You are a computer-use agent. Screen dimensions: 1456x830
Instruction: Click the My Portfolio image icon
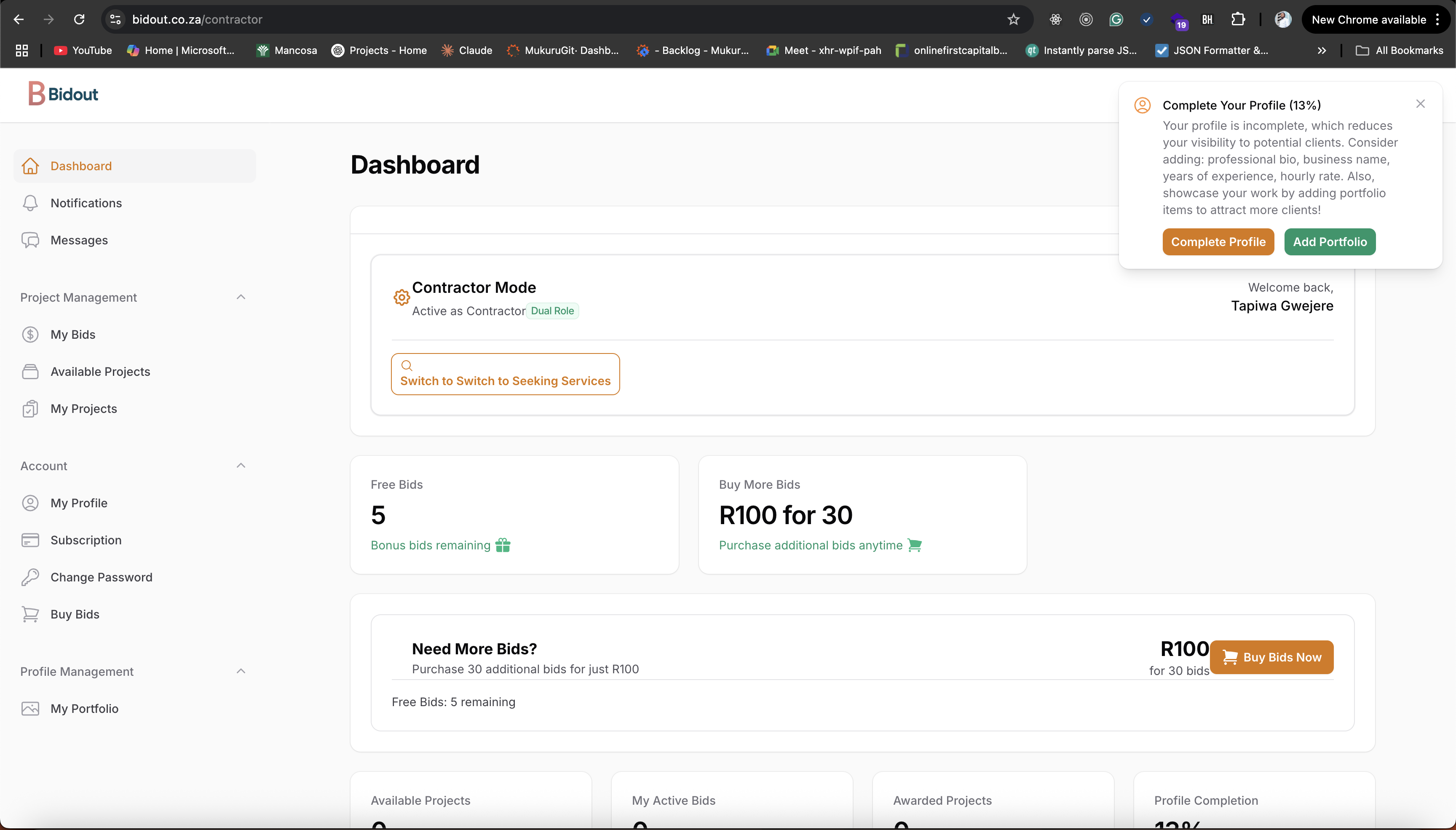coord(30,709)
